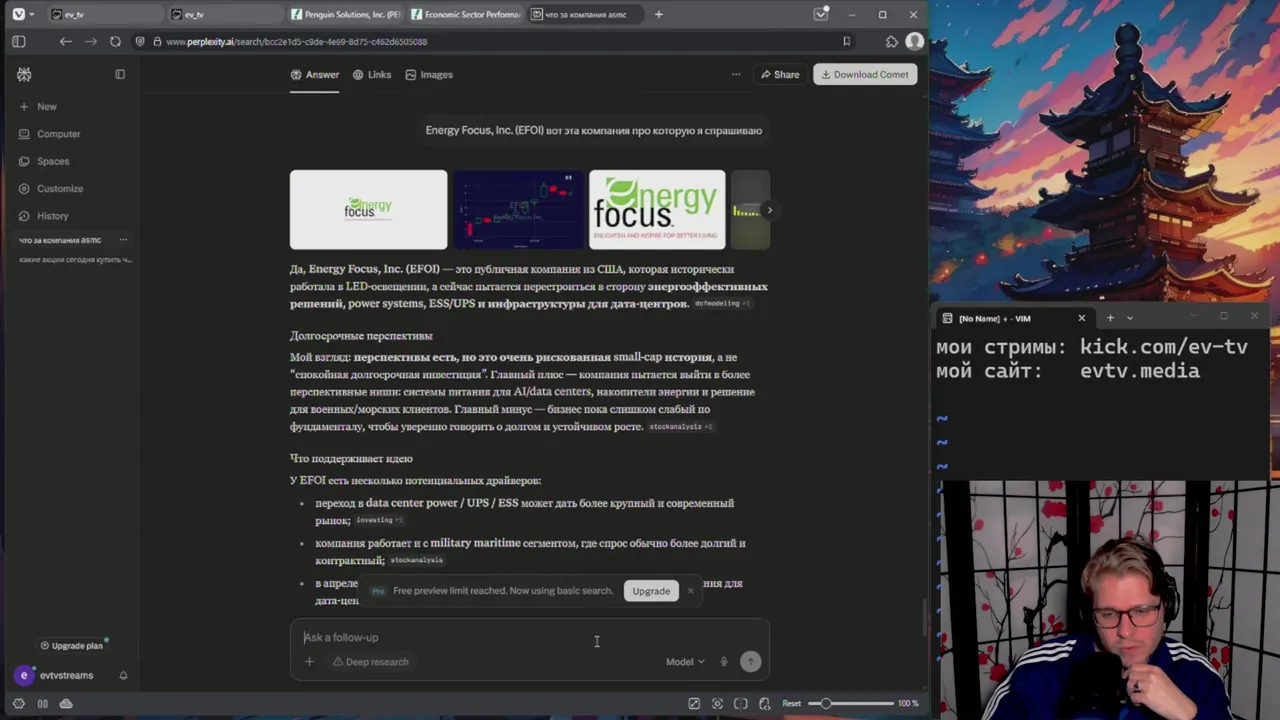
Task: Click the 'investing' source citation
Action: tap(380, 520)
